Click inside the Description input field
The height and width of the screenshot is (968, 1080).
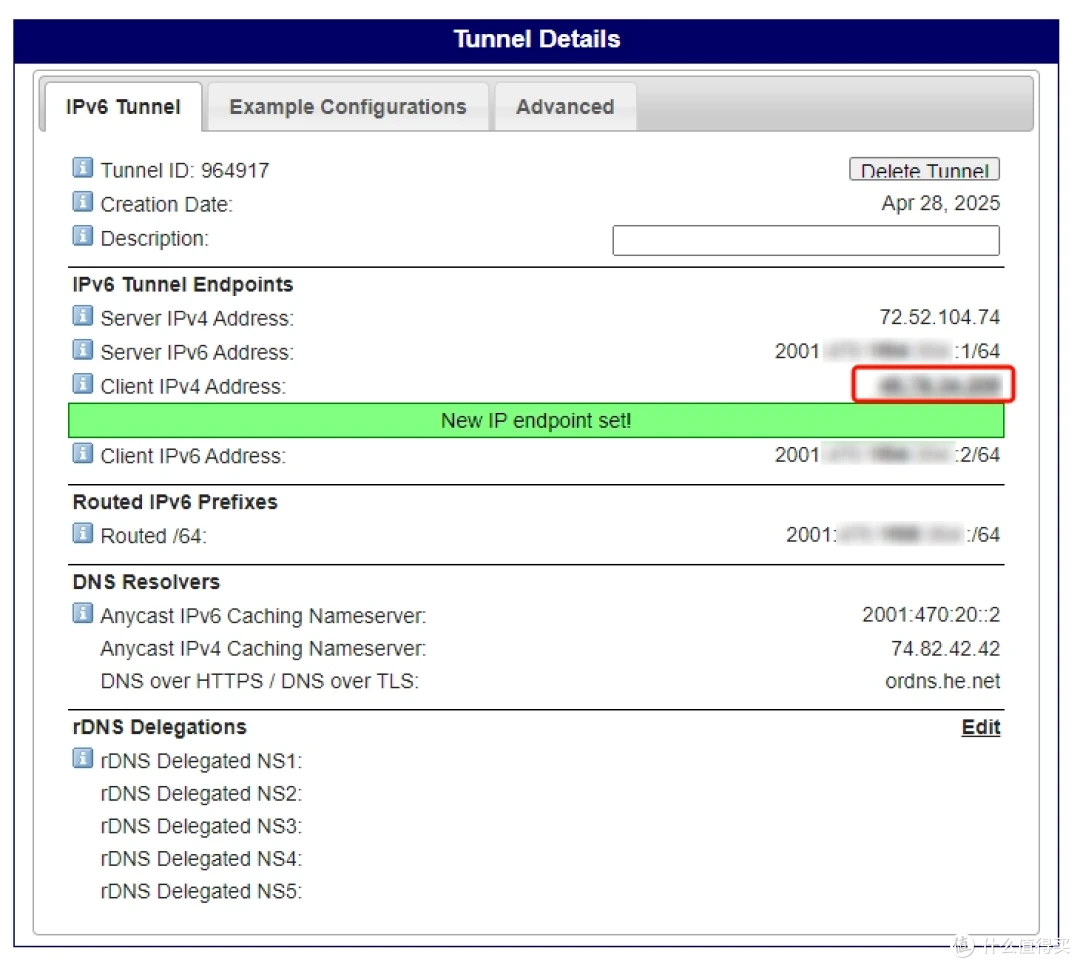click(806, 240)
